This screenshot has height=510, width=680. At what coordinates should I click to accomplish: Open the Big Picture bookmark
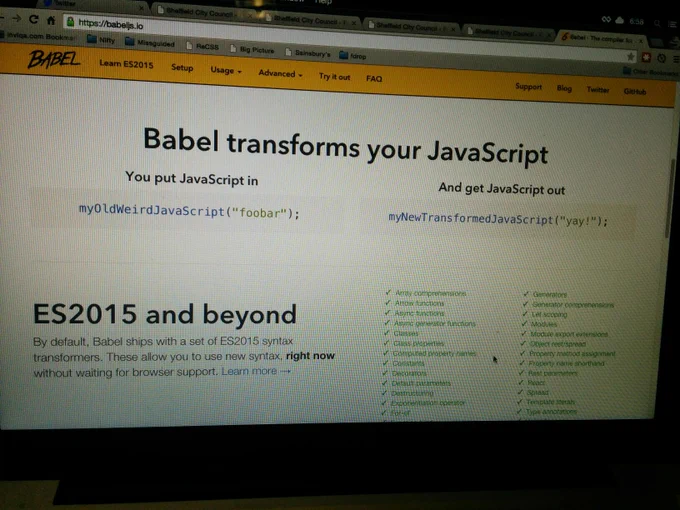[x=252, y=49]
